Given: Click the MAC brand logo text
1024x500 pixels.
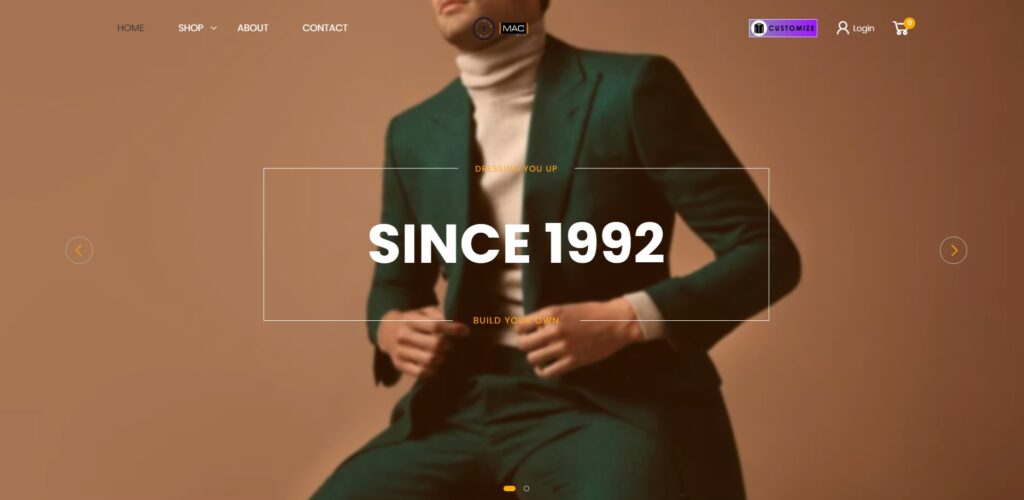Looking at the screenshot, I should (514, 28).
